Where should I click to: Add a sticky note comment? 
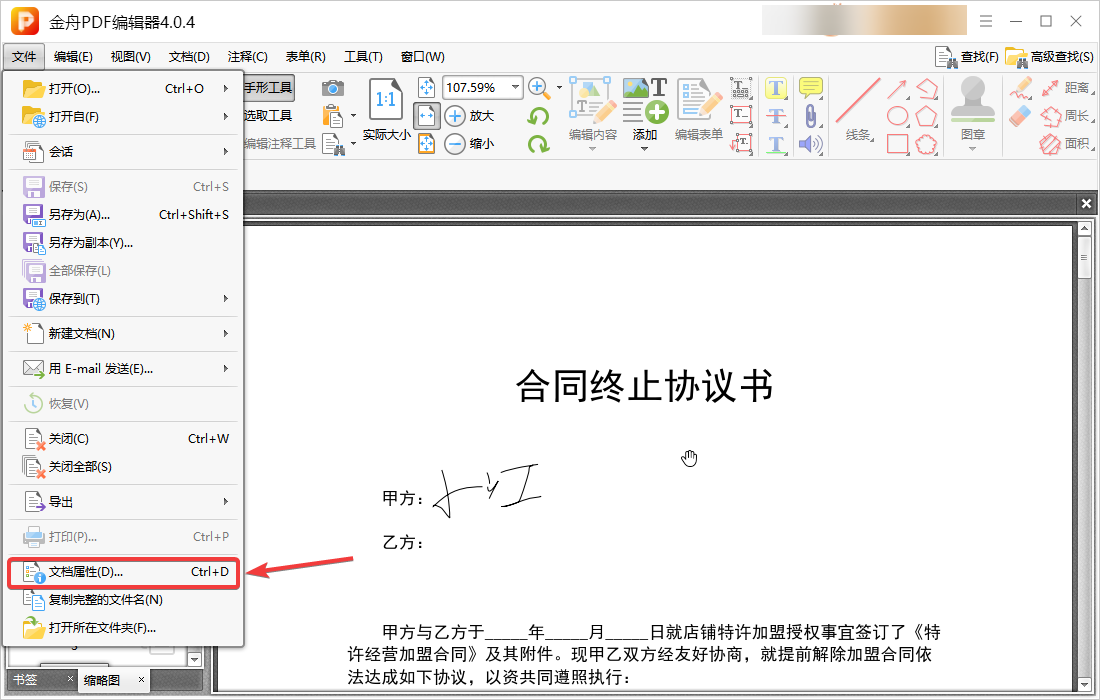(810, 88)
